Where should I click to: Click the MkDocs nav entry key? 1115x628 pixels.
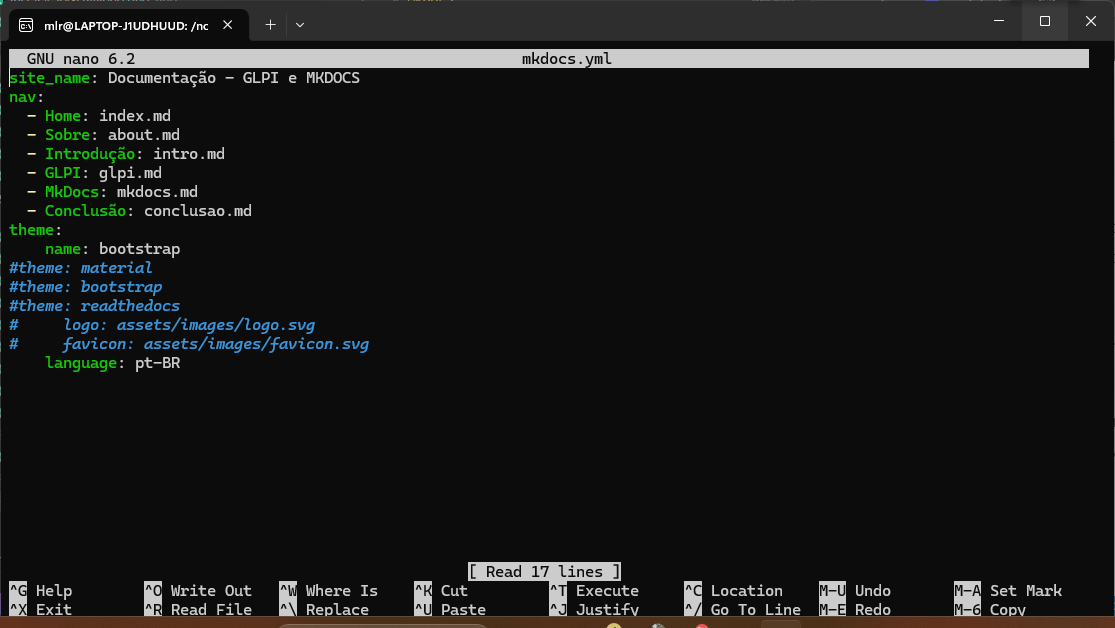[x=72, y=192]
